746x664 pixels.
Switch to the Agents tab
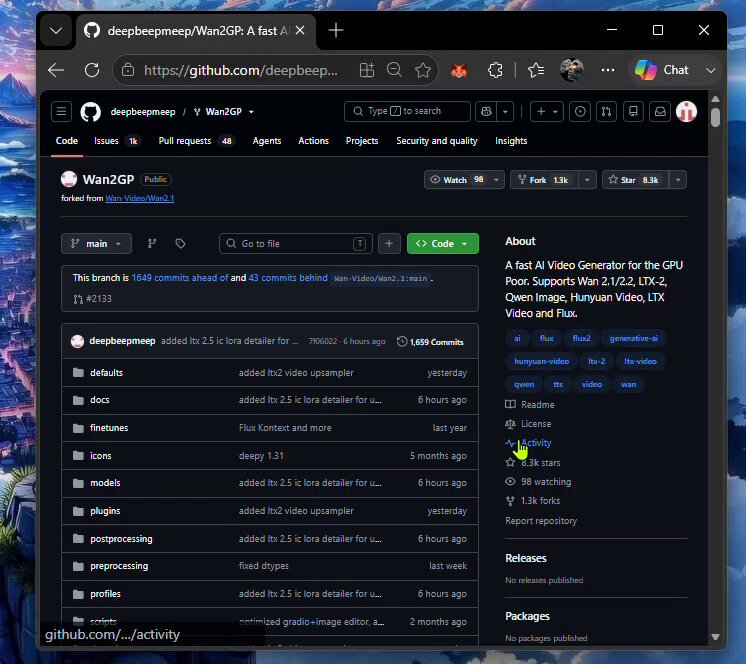[x=267, y=141]
